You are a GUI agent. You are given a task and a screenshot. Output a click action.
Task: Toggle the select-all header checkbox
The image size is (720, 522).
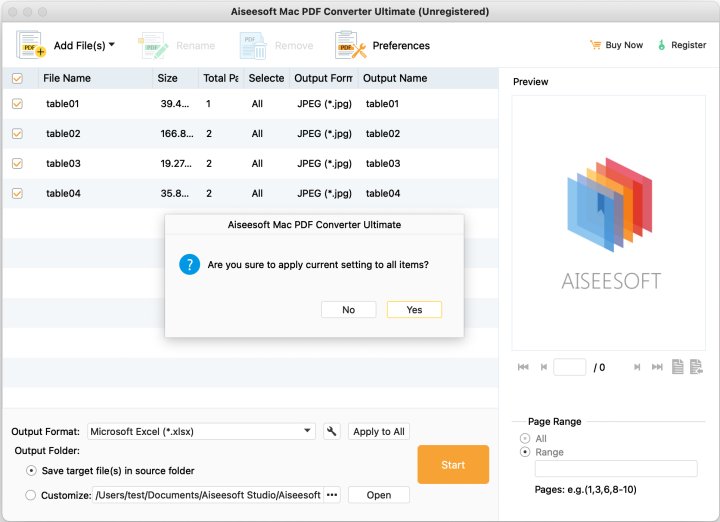pos(17,79)
